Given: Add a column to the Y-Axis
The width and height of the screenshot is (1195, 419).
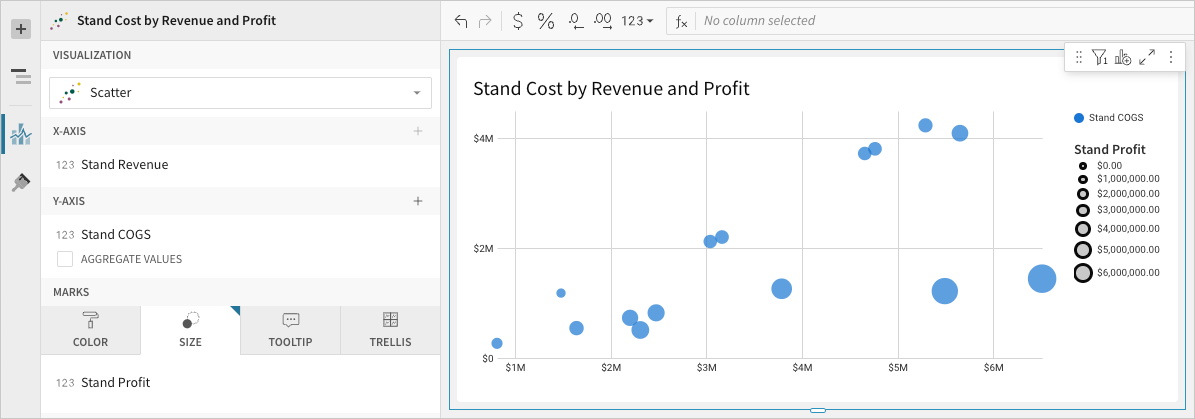Looking at the screenshot, I should pos(418,201).
